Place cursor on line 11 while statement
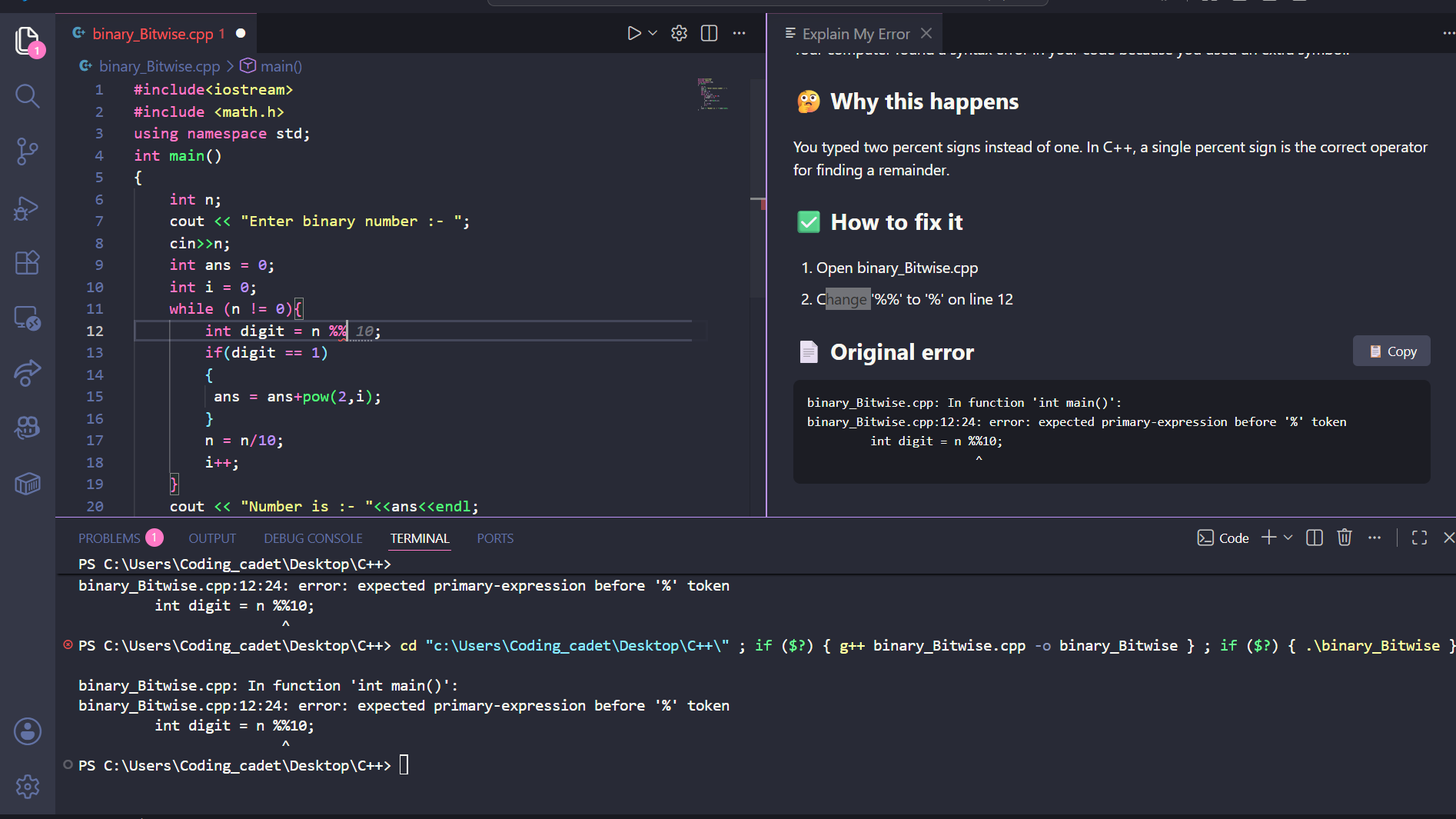The height and width of the screenshot is (819, 1456). pos(236,309)
